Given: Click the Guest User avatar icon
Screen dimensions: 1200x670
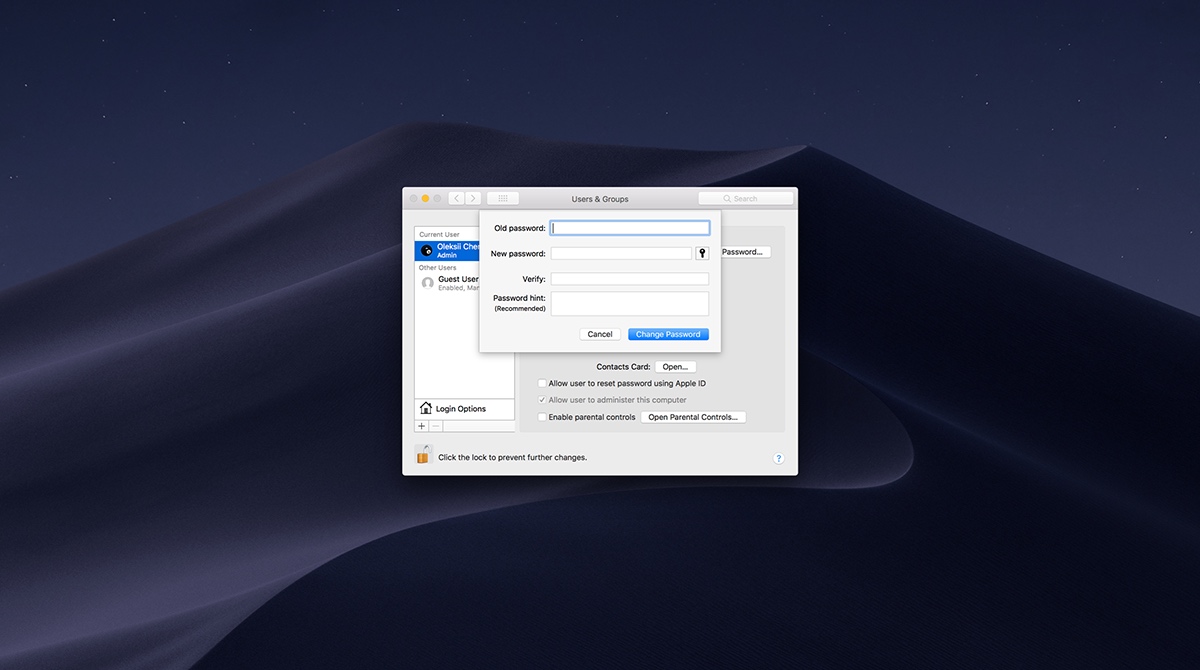Looking at the screenshot, I should pyautogui.click(x=428, y=283).
